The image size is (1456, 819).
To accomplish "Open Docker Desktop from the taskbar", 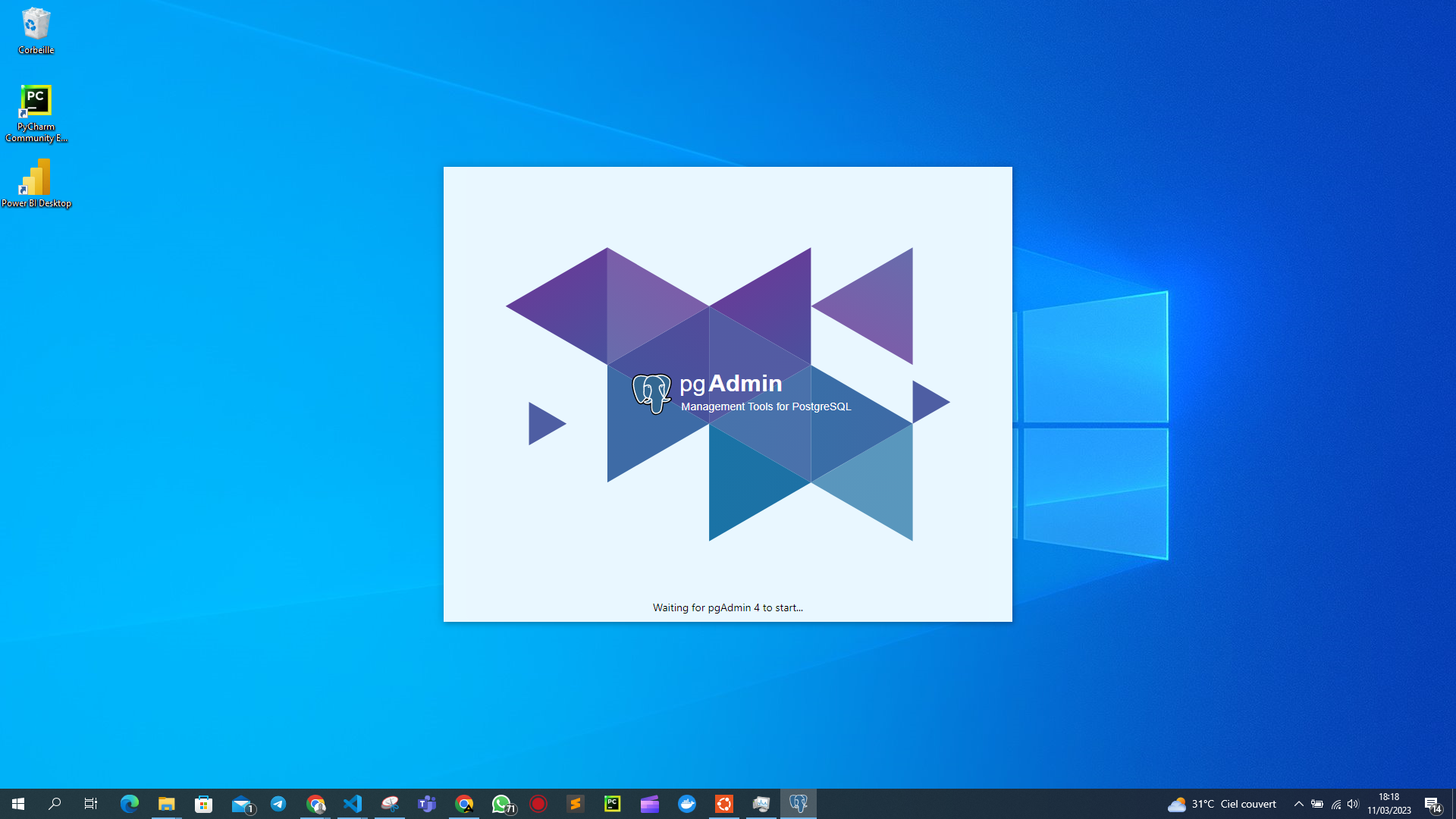I will [687, 804].
